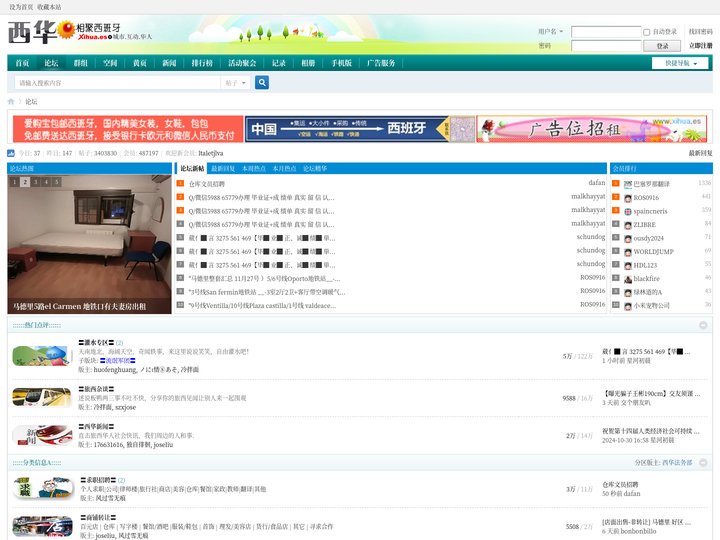The image size is (720, 540).
Task: Switch to the 最新回复 tab
Action: 223,169
